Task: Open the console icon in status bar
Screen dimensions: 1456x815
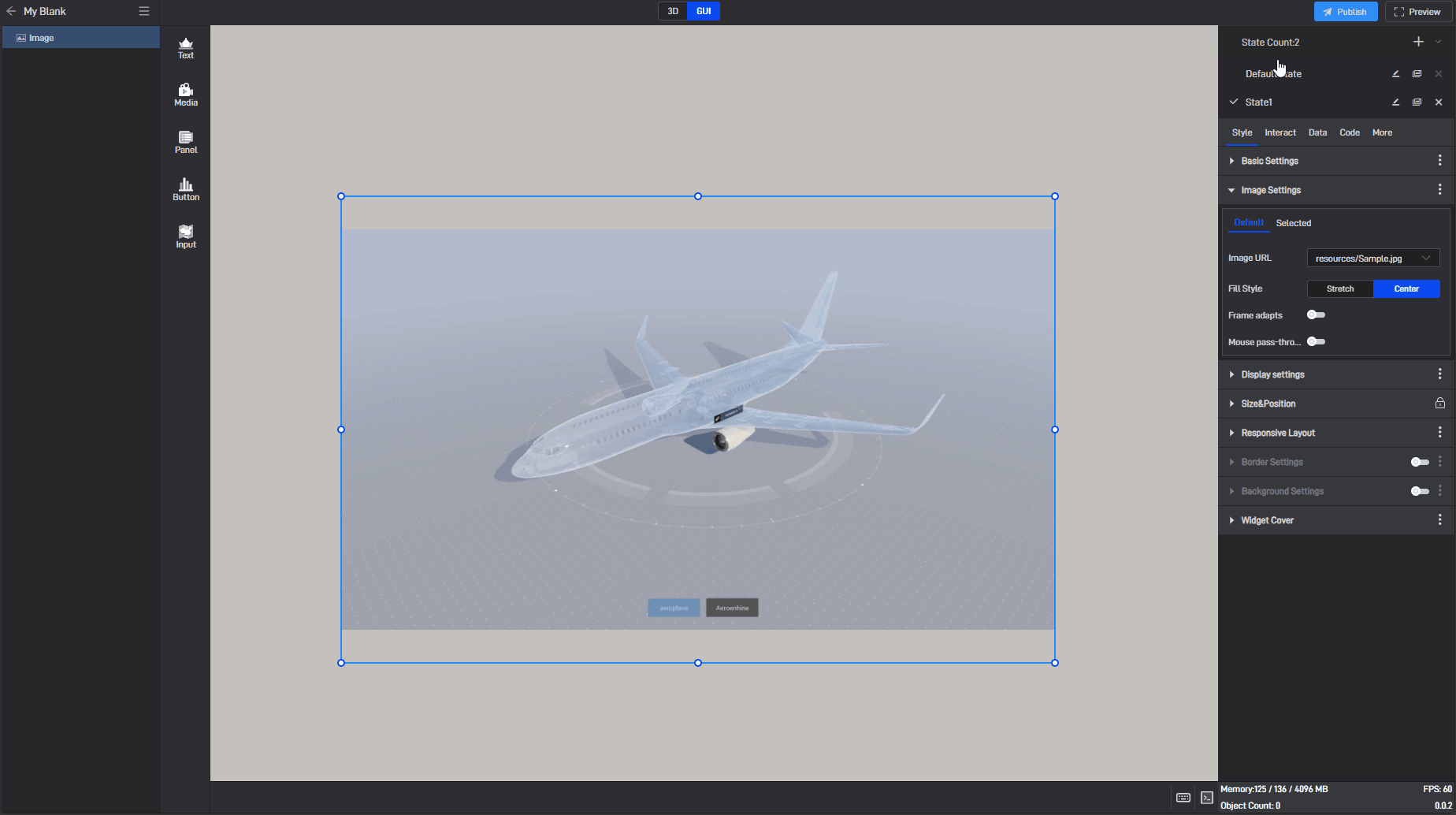Action: point(1207,798)
